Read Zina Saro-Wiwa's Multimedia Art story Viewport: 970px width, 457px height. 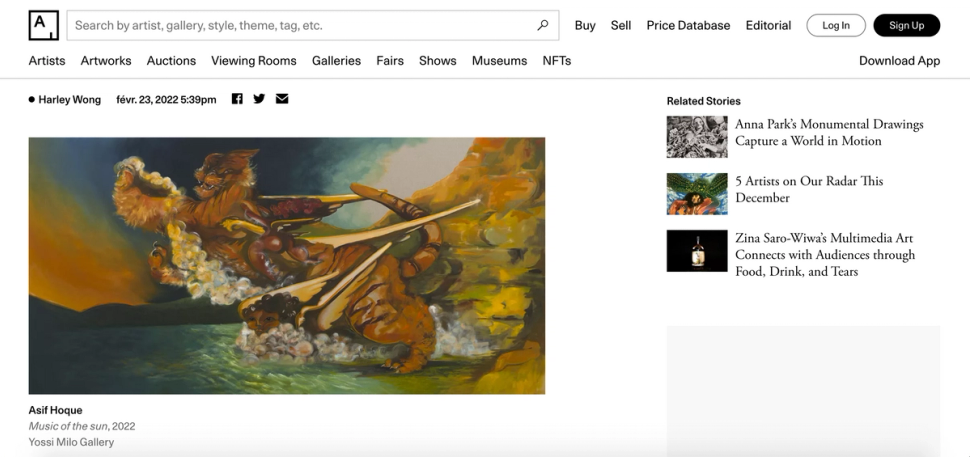click(x=825, y=255)
